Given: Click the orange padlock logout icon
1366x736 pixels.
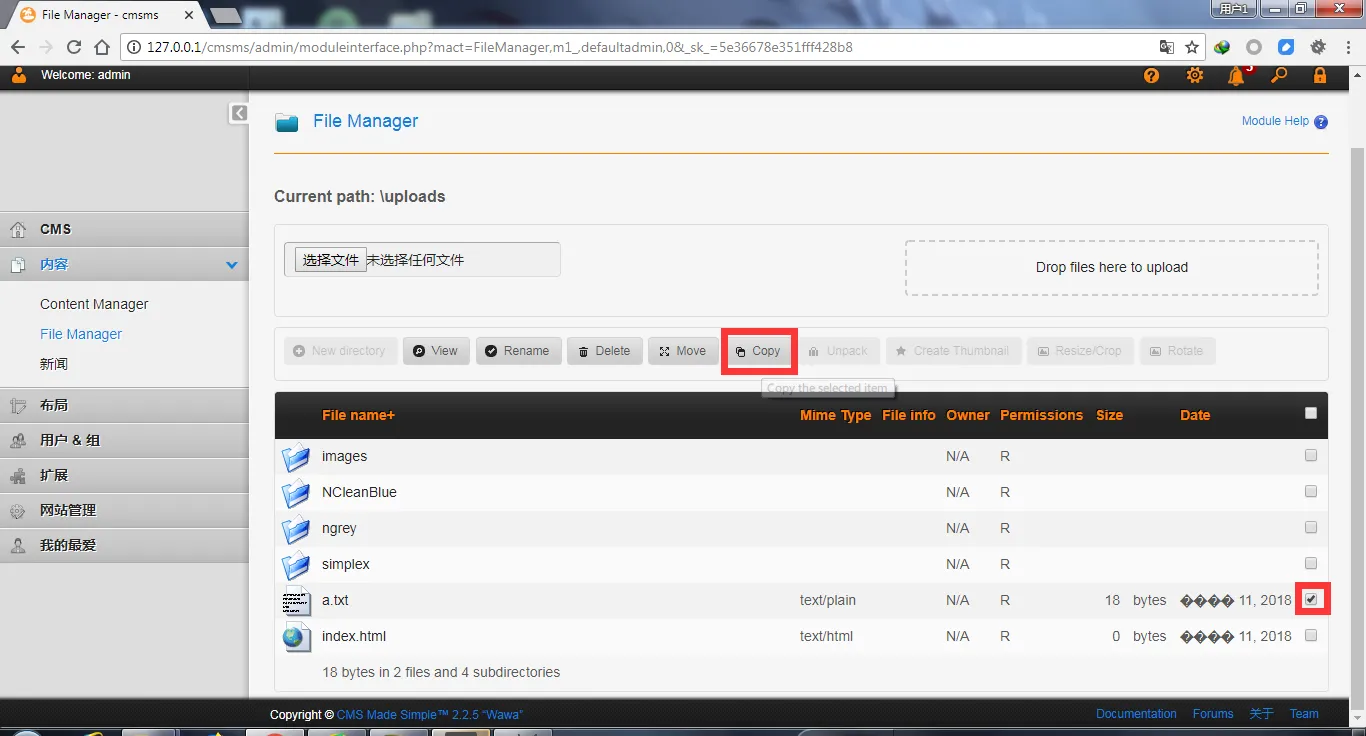Looking at the screenshot, I should click(x=1320, y=76).
